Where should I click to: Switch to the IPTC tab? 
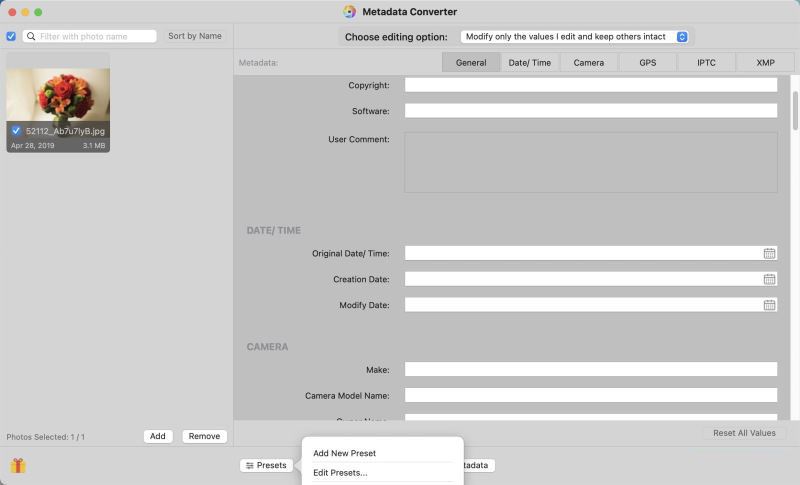coord(706,63)
